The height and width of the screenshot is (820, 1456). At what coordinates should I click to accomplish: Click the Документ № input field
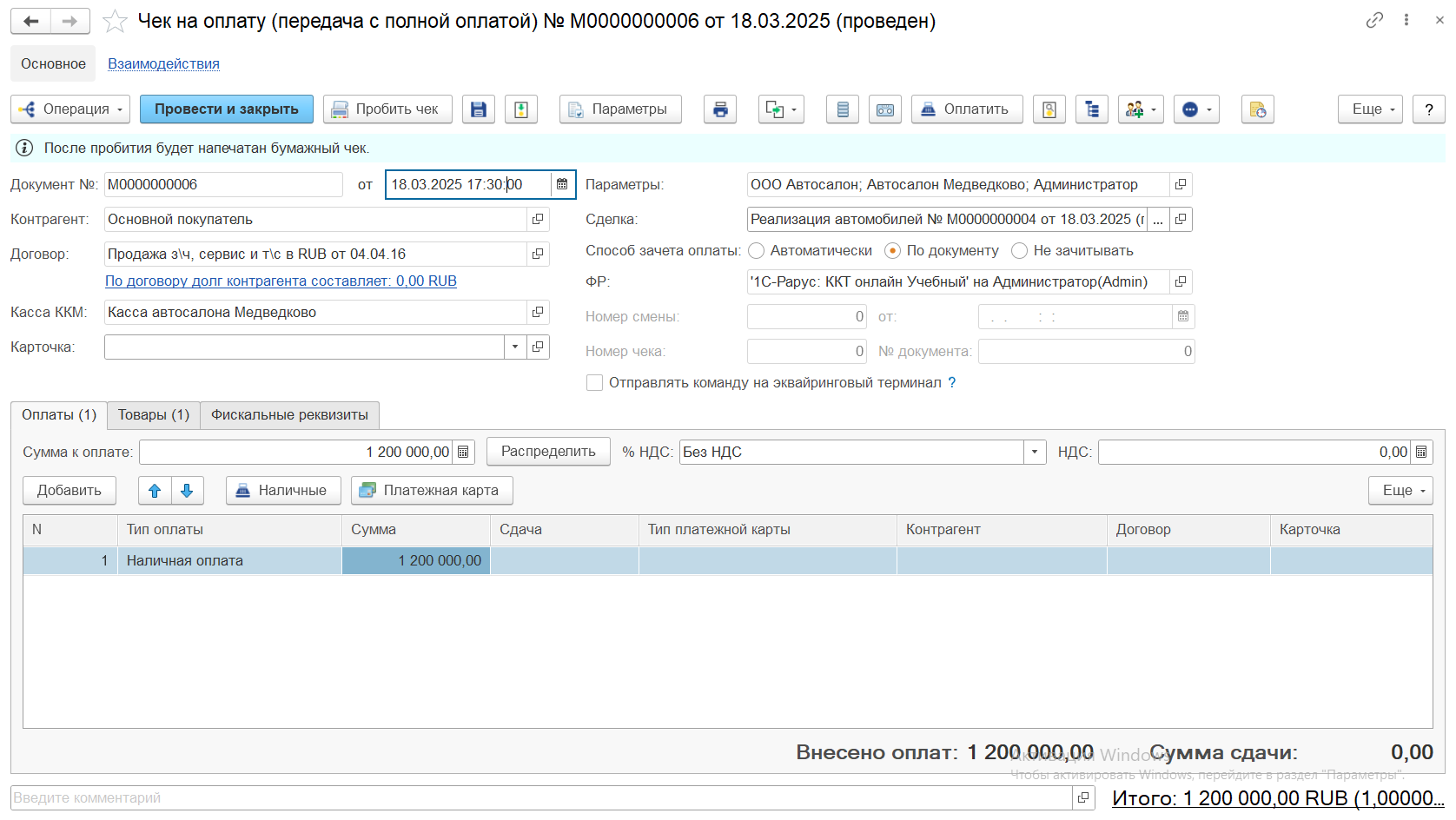223,185
